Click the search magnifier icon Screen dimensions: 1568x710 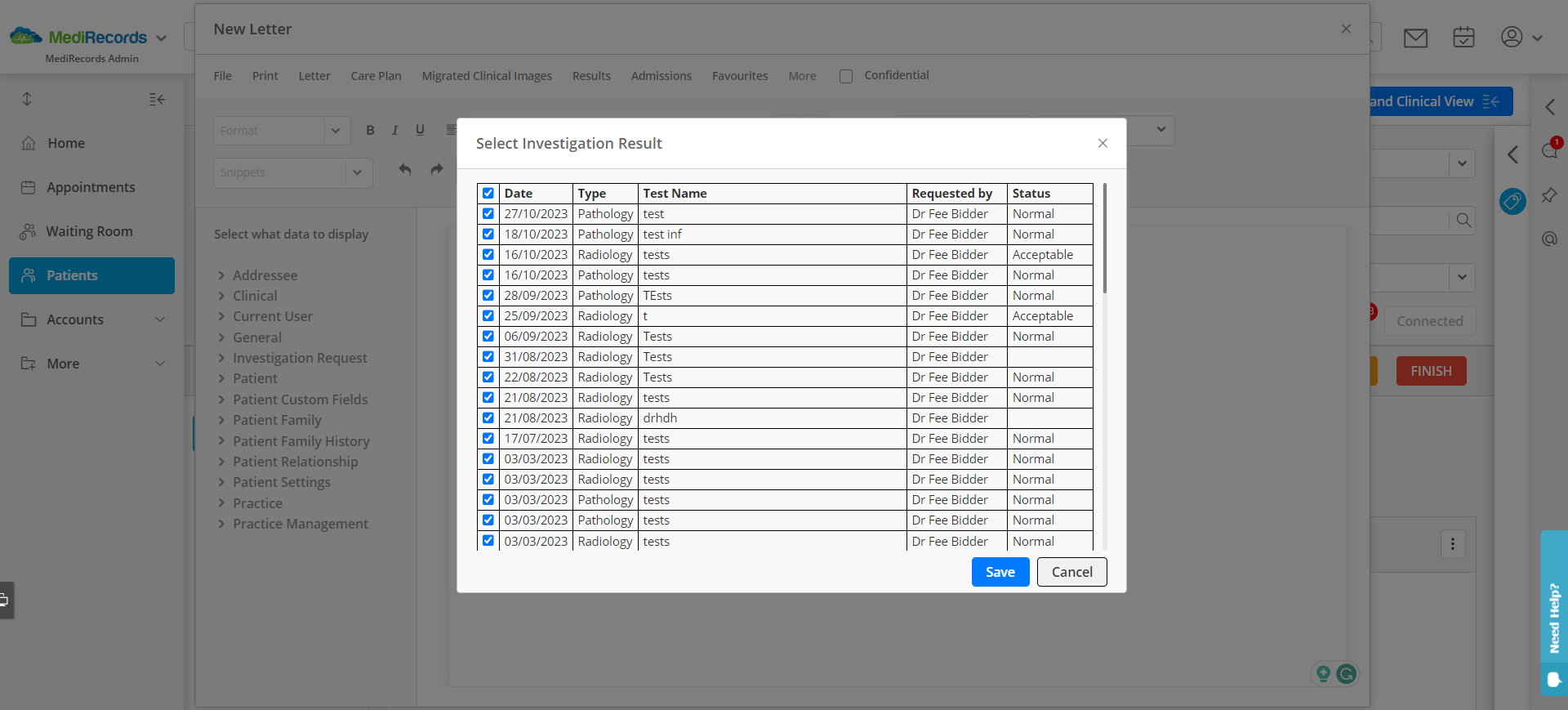point(1463,221)
